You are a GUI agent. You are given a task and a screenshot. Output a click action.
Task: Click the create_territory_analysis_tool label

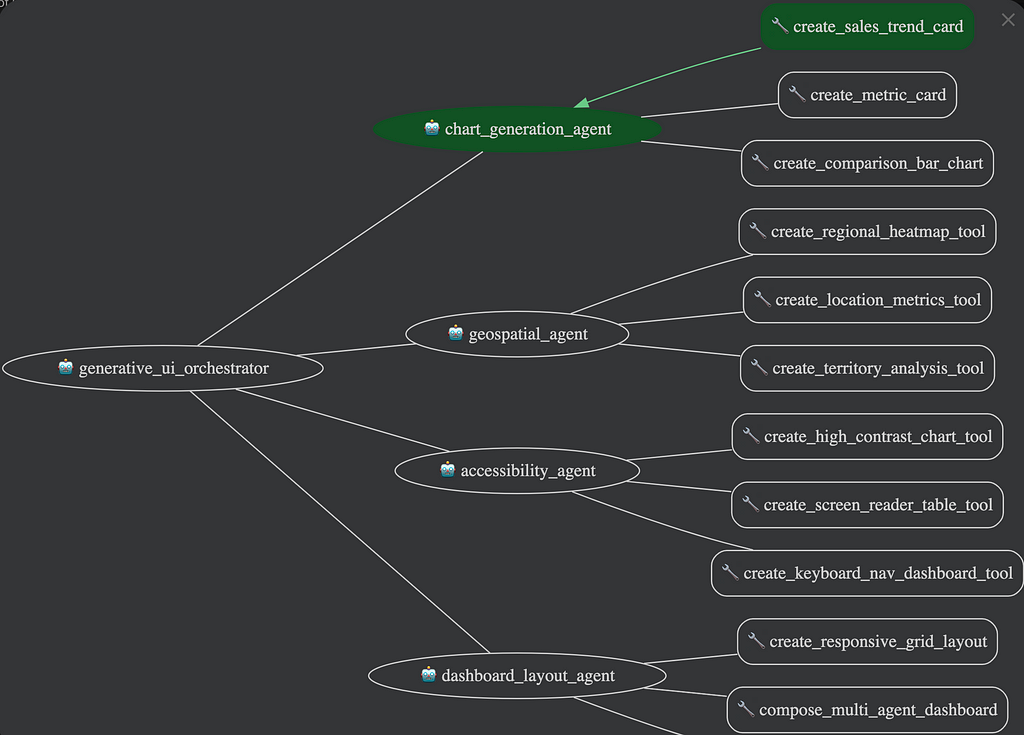tap(878, 368)
